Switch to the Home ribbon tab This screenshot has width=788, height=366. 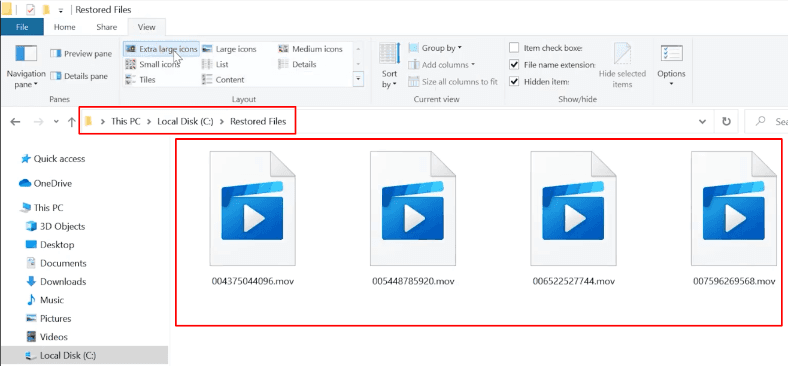point(65,27)
